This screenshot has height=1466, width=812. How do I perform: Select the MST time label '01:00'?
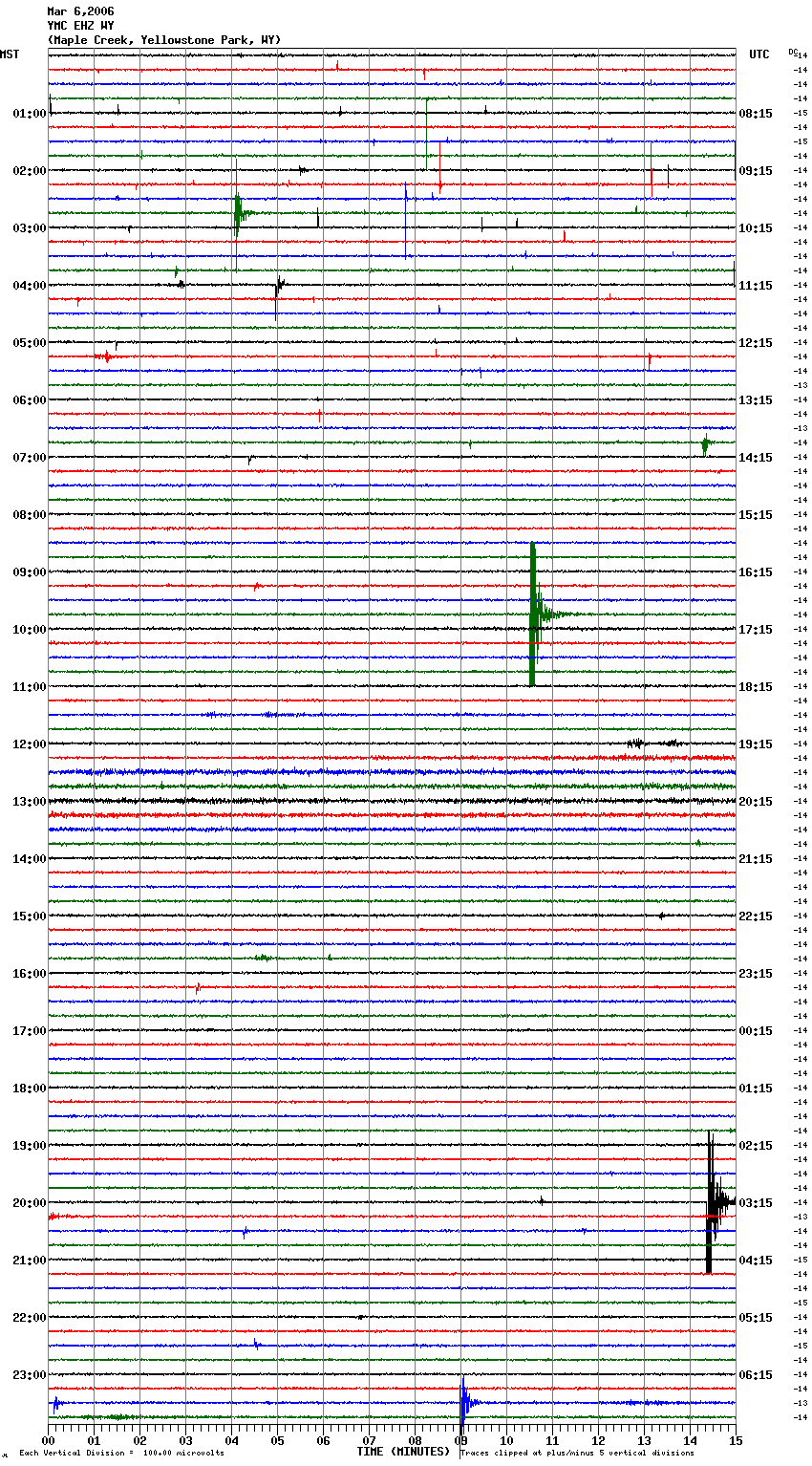pos(30,114)
